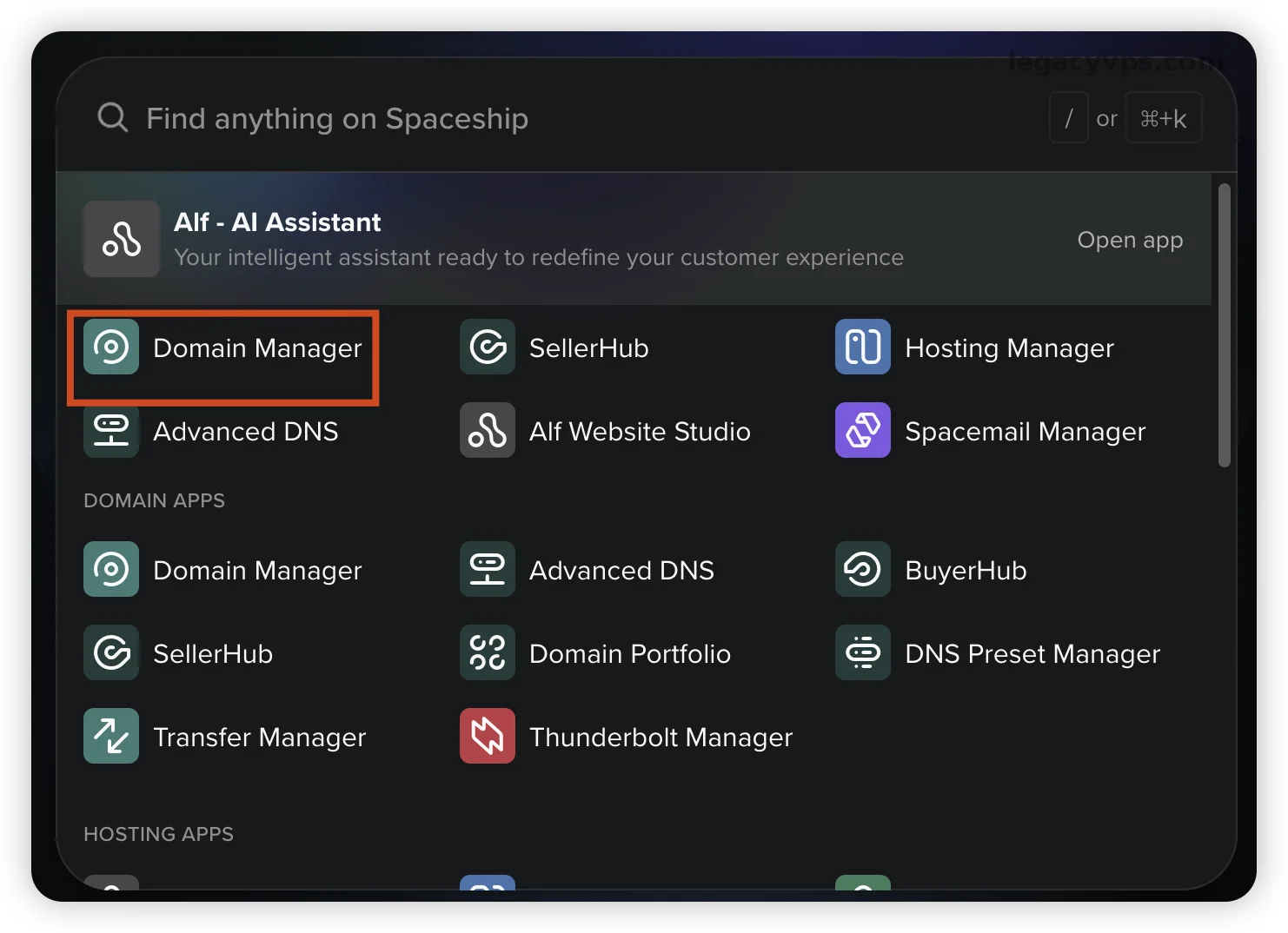1288x933 pixels.
Task: Select SellerHub in the top suggestions row
Action: tap(588, 348)
